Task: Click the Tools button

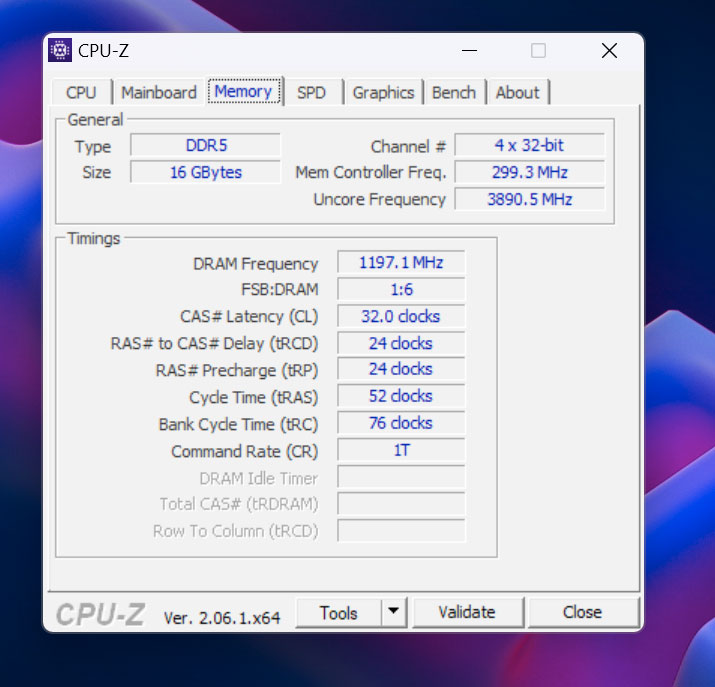Action: point(338,613)
